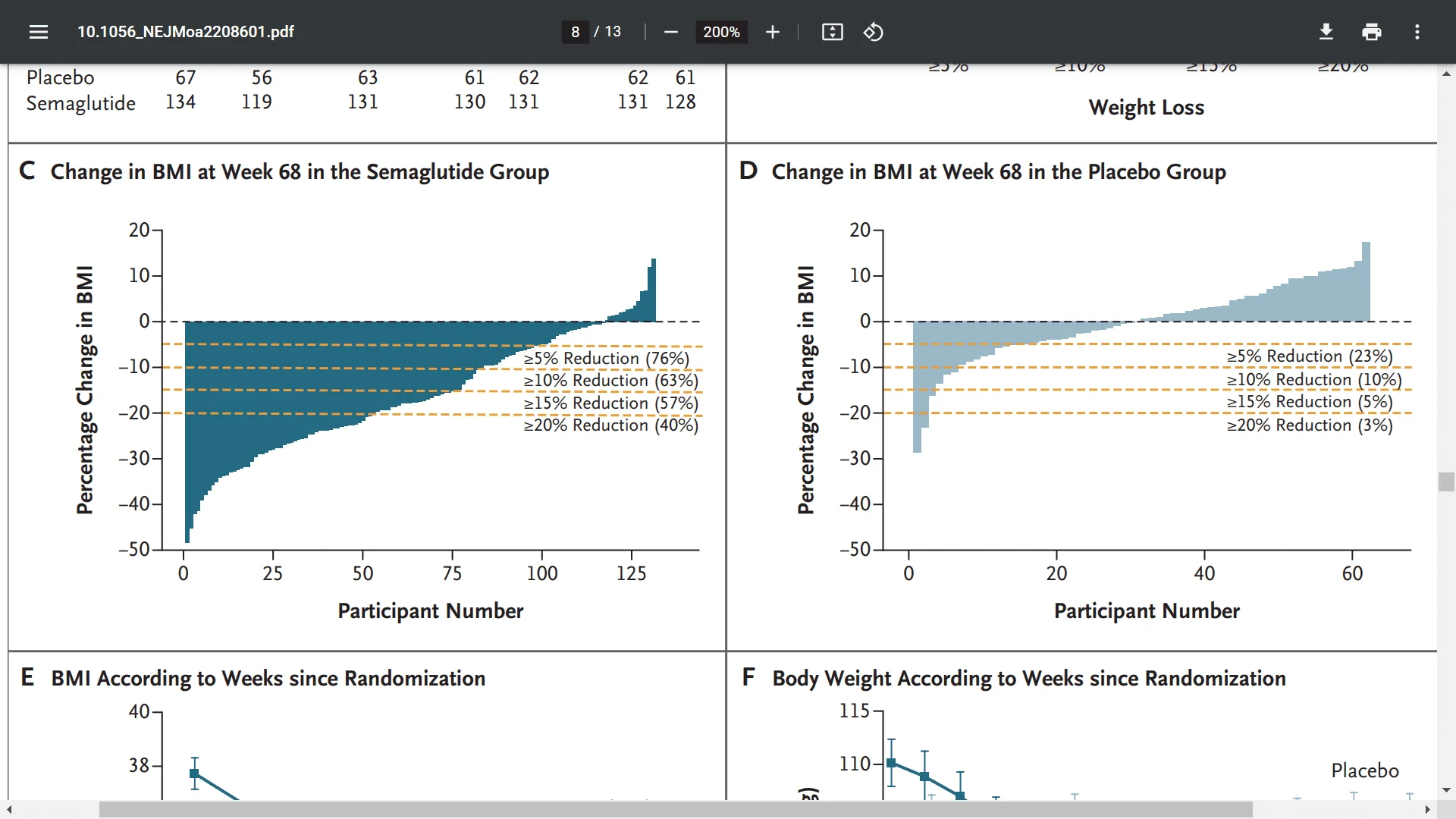Click the '≥10% Reduction (10%)' label
Viewport: 1456px width, 819px height.
pos(1314,379)
